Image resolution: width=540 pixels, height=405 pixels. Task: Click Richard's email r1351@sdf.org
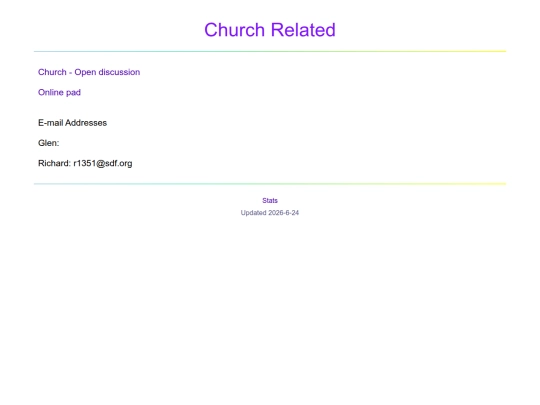click(x=103, y=163)
